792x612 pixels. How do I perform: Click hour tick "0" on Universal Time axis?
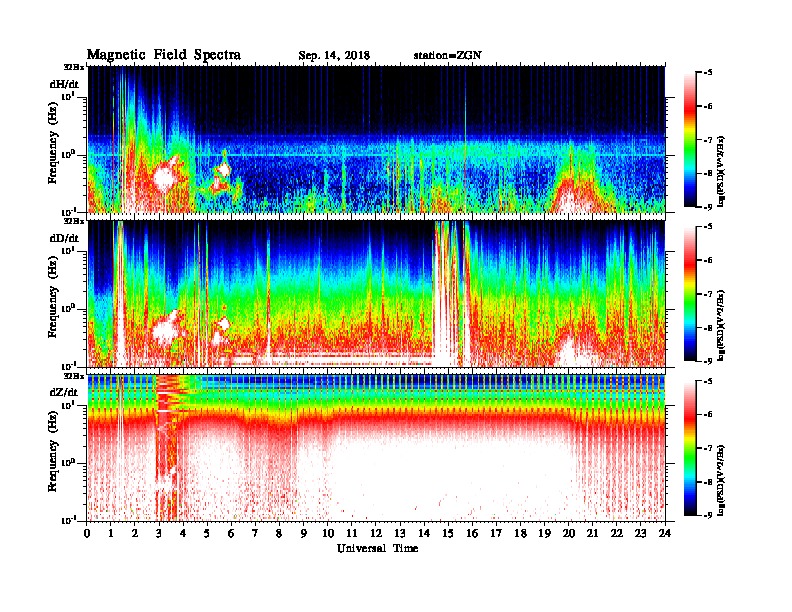click(87, 533)
